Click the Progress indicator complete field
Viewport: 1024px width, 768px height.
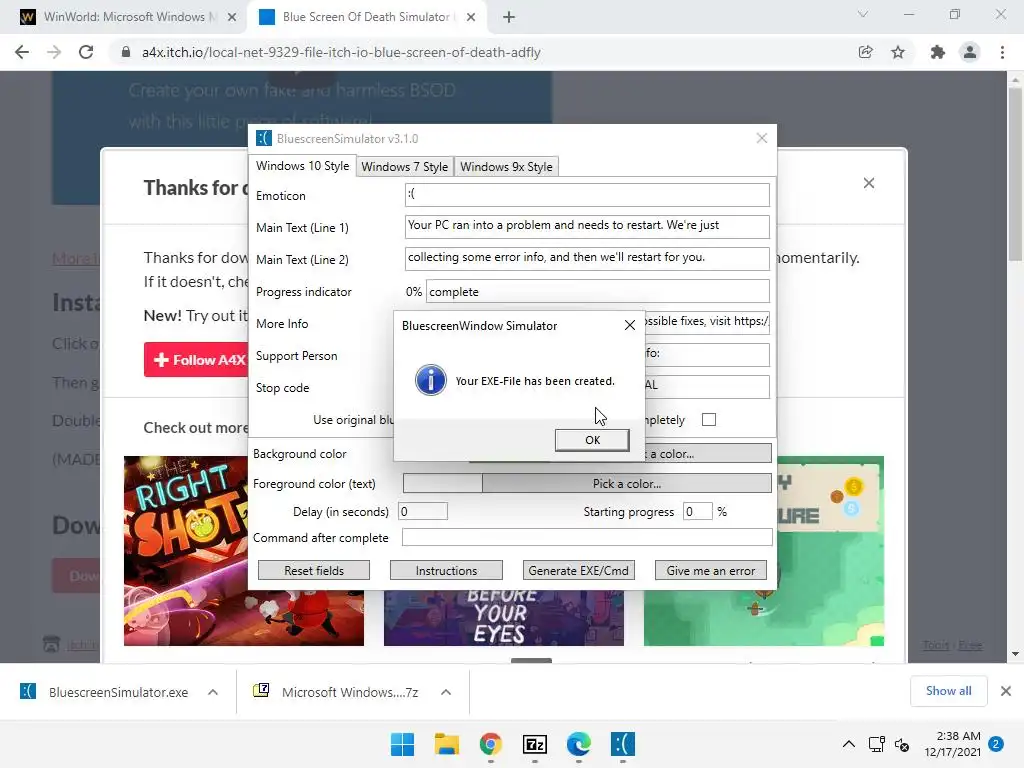(598, 291)
